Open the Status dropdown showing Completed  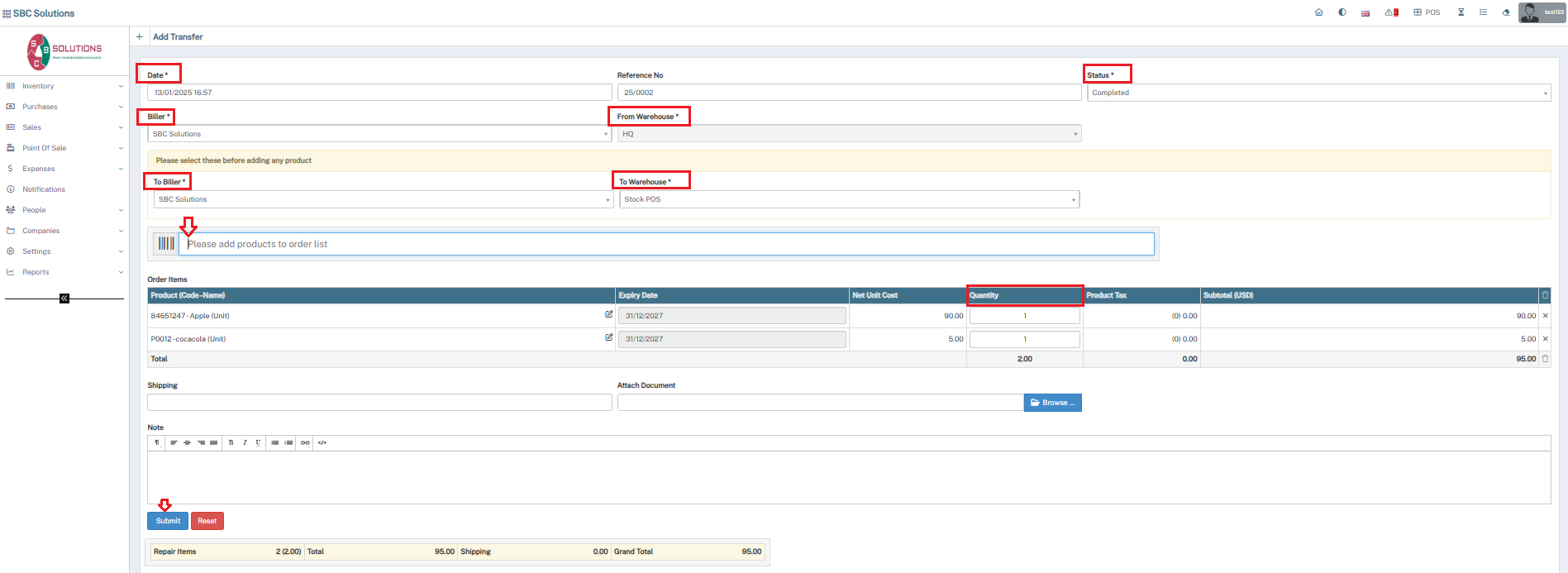pos(1318,93)
